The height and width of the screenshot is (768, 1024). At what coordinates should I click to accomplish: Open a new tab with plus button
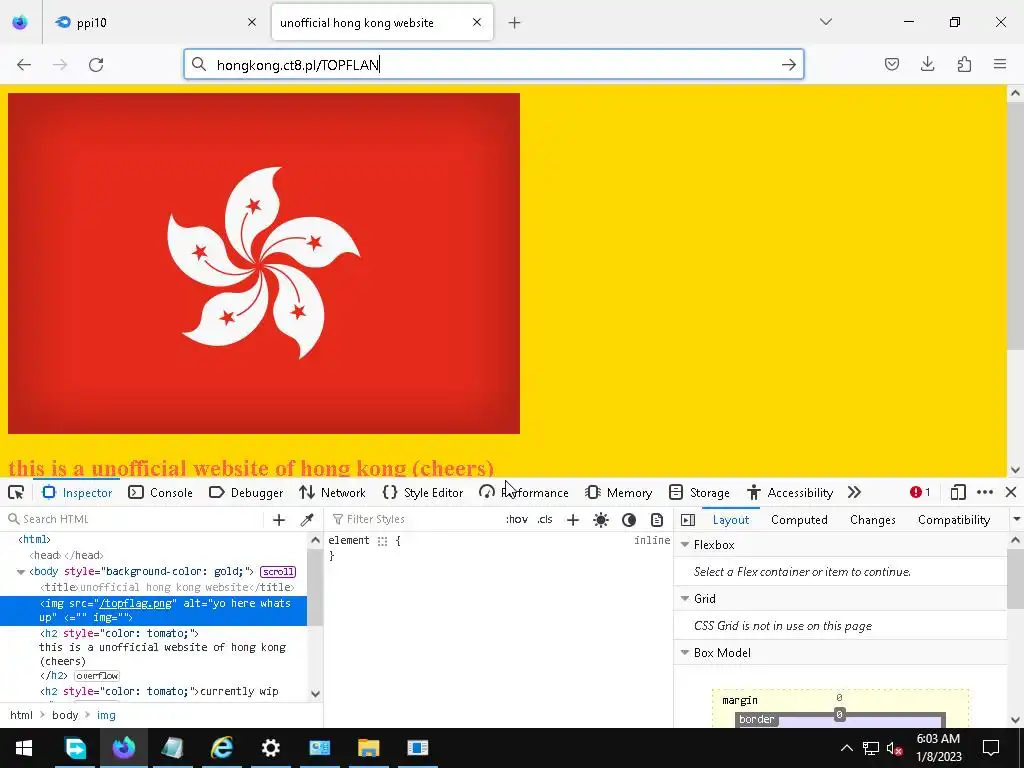point(515,23)
